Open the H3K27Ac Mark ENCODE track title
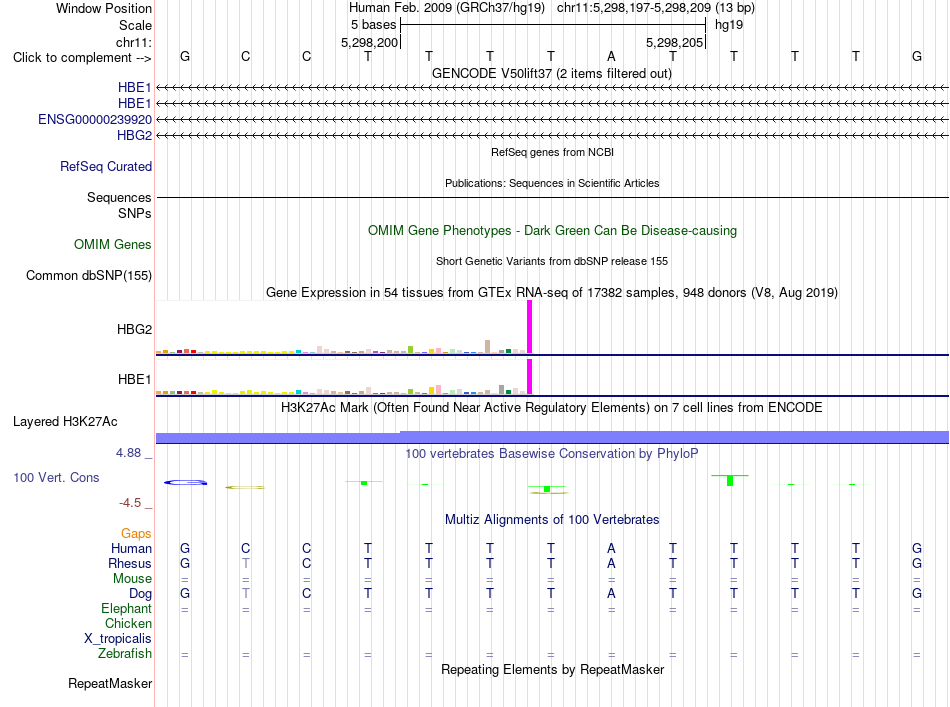This screenshot has height=707, width=950. coord(552,407)
